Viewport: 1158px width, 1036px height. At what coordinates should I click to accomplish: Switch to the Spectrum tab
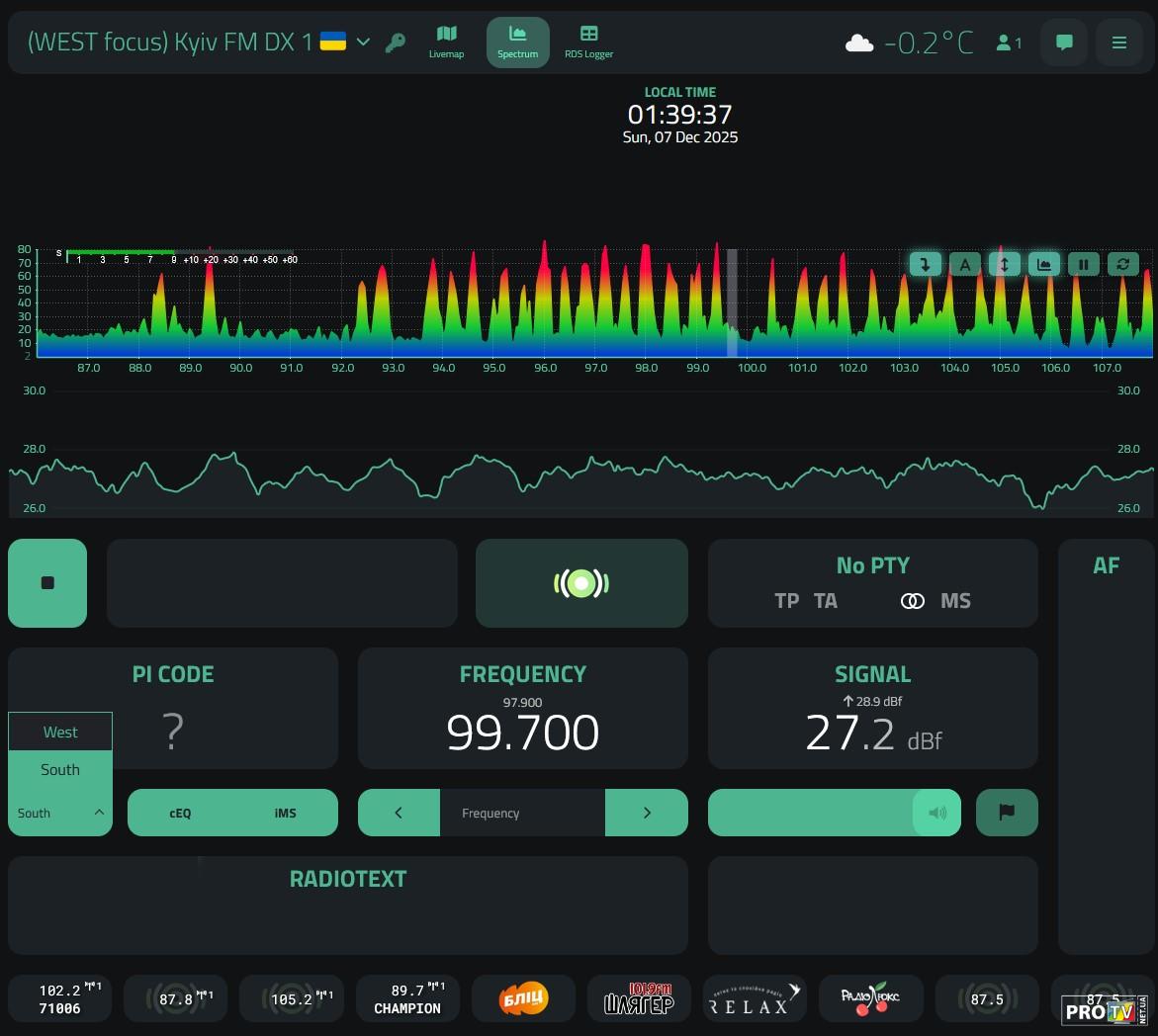517,42
